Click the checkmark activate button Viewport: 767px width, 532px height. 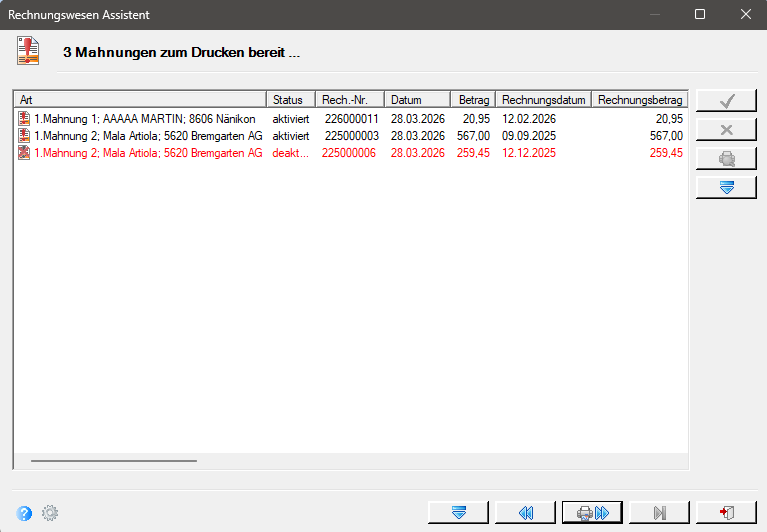click(726, 101)
